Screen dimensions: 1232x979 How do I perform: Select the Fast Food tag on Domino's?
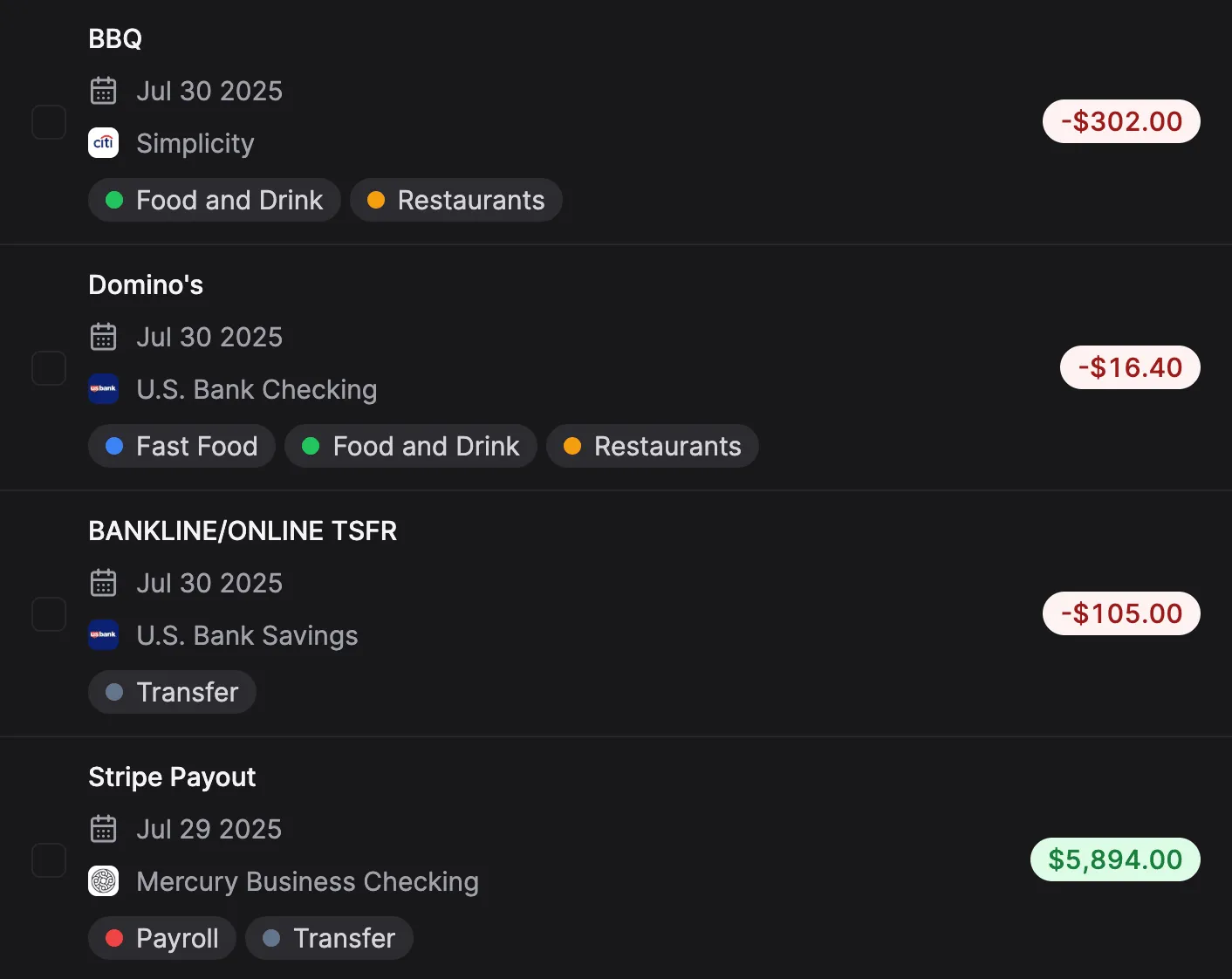181,446
